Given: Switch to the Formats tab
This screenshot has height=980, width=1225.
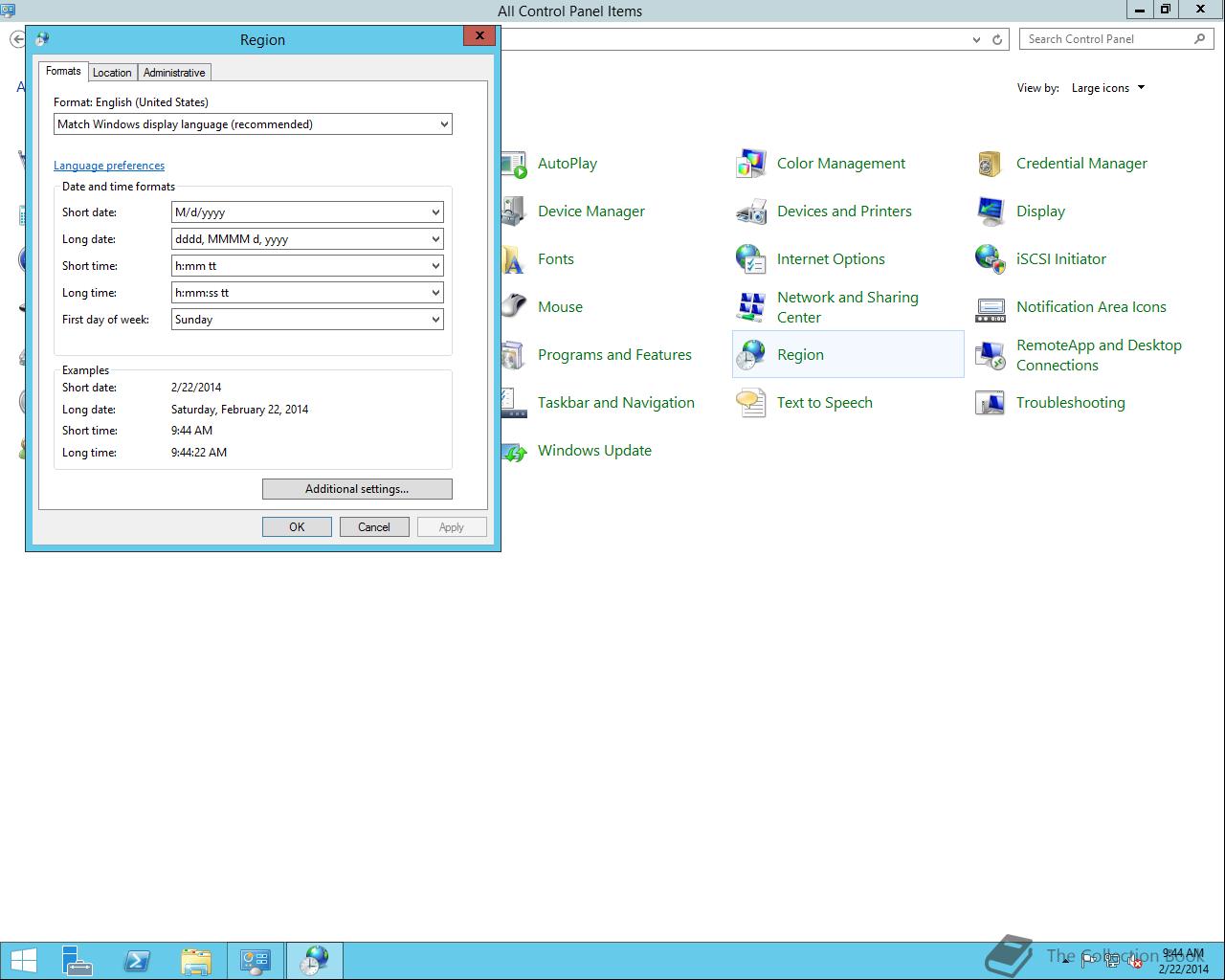Looking at the screenshot, I should 63,72.
